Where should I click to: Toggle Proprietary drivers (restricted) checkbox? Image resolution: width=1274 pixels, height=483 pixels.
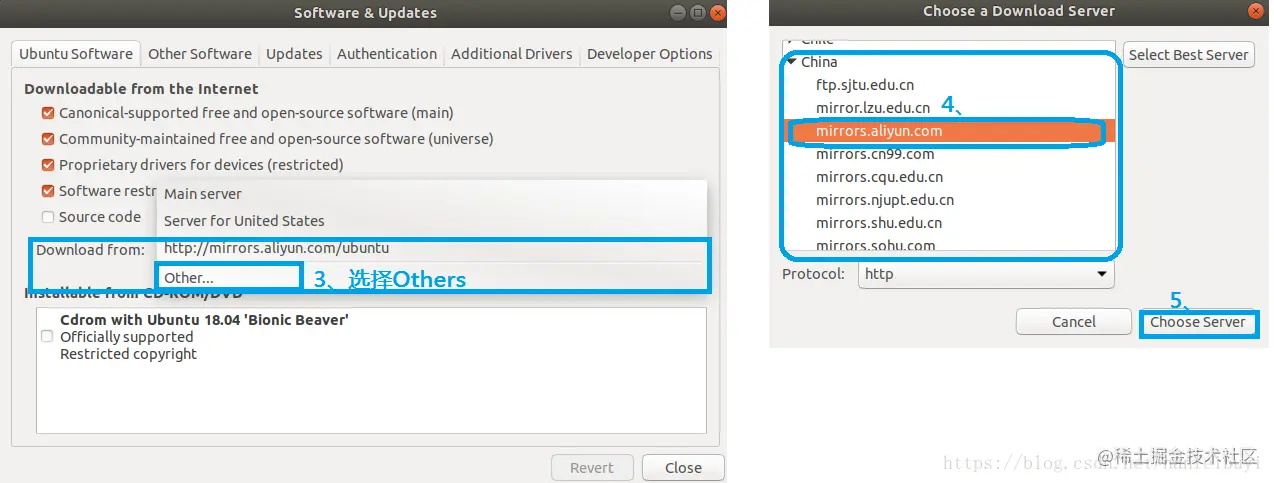coord(48,165)
